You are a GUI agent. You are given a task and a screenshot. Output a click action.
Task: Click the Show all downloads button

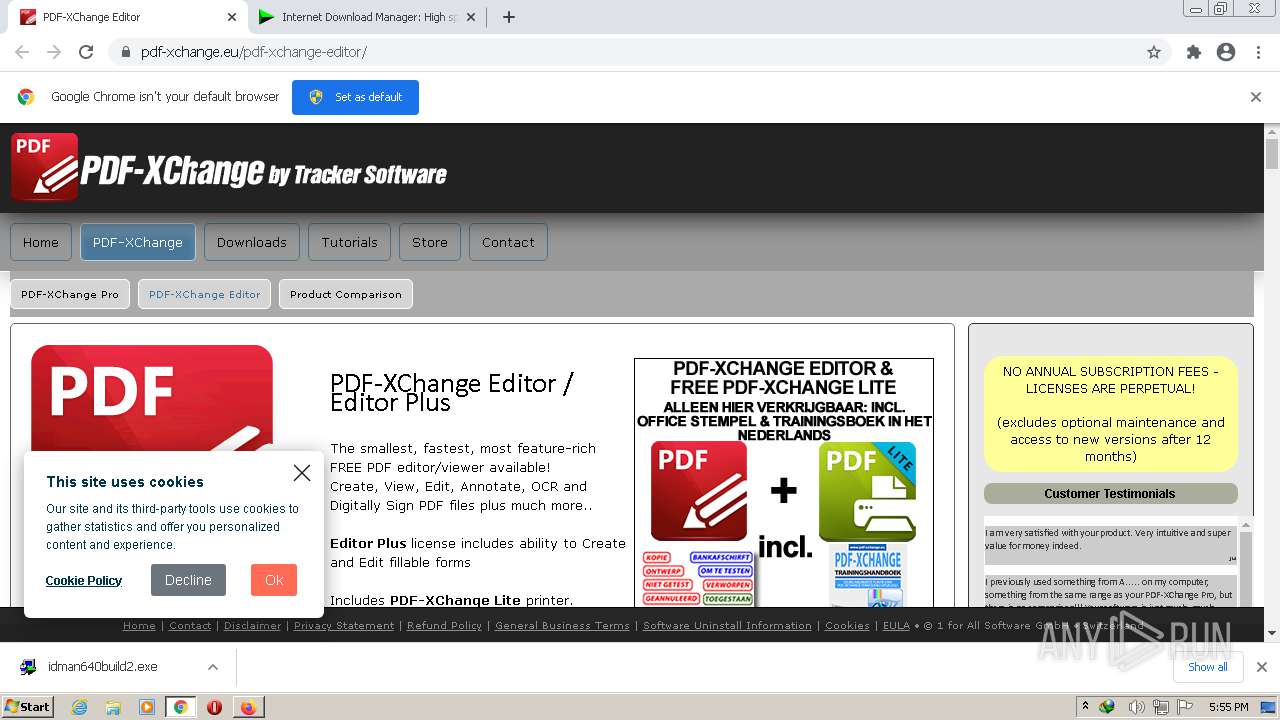coord(1208,667)
